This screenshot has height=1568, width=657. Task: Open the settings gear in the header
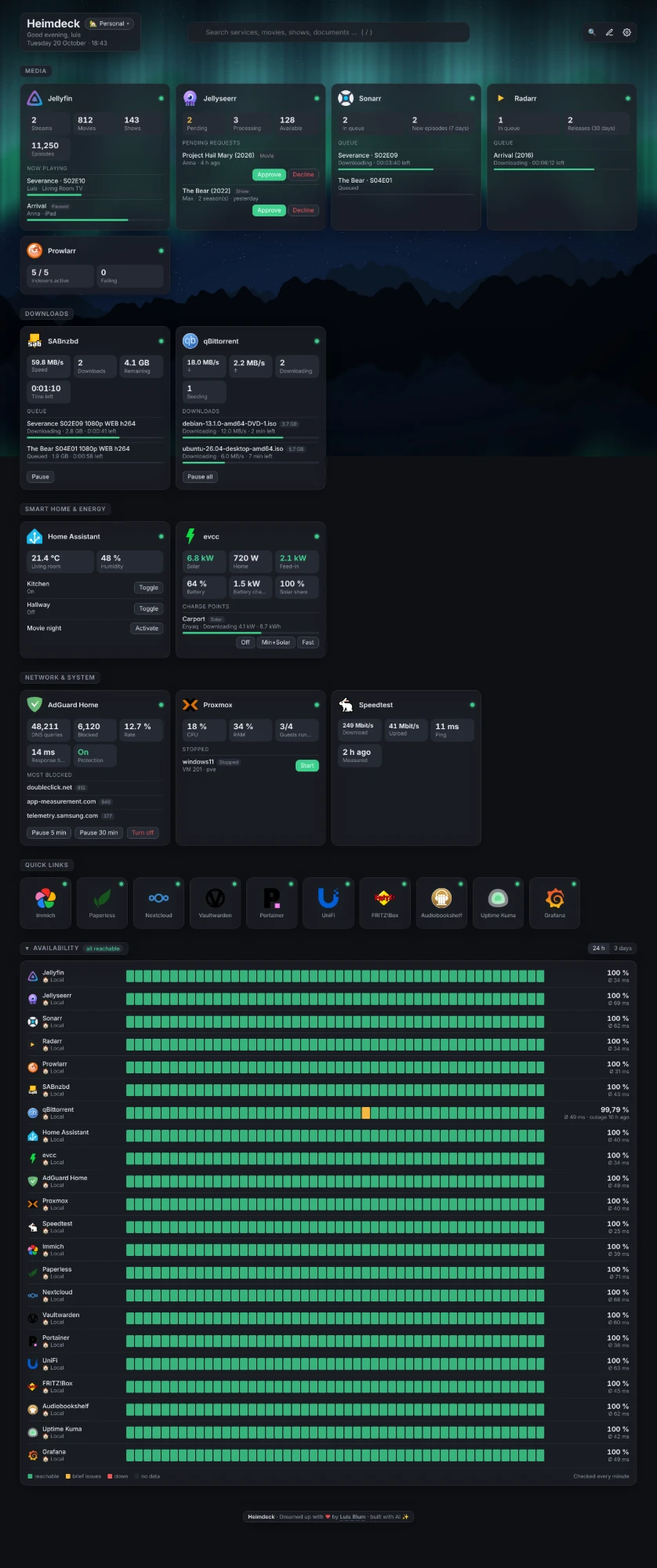coord(626,32)
